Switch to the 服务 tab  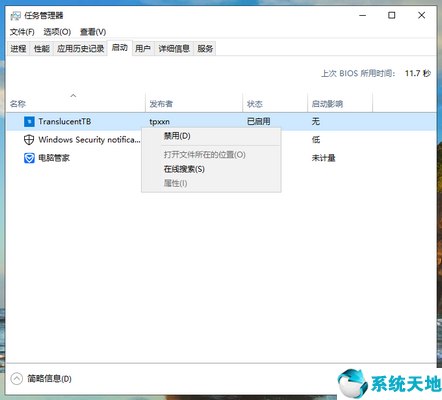(205, 49)
